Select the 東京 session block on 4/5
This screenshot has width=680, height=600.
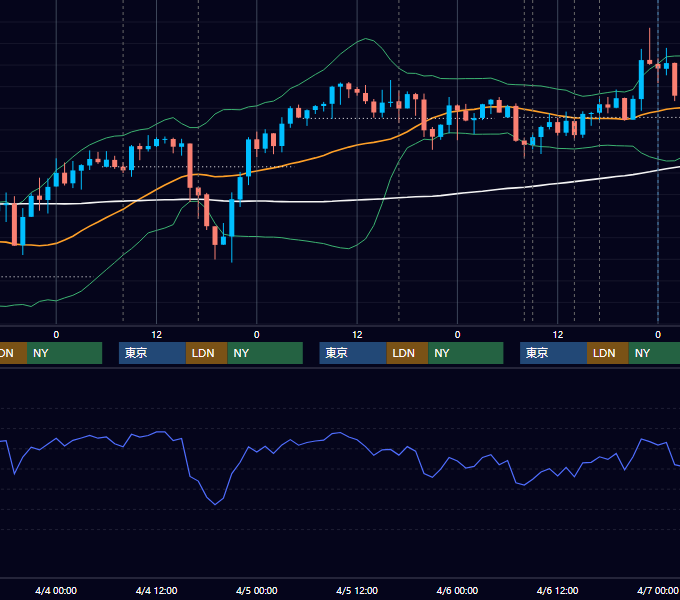[x=353, y=353]
